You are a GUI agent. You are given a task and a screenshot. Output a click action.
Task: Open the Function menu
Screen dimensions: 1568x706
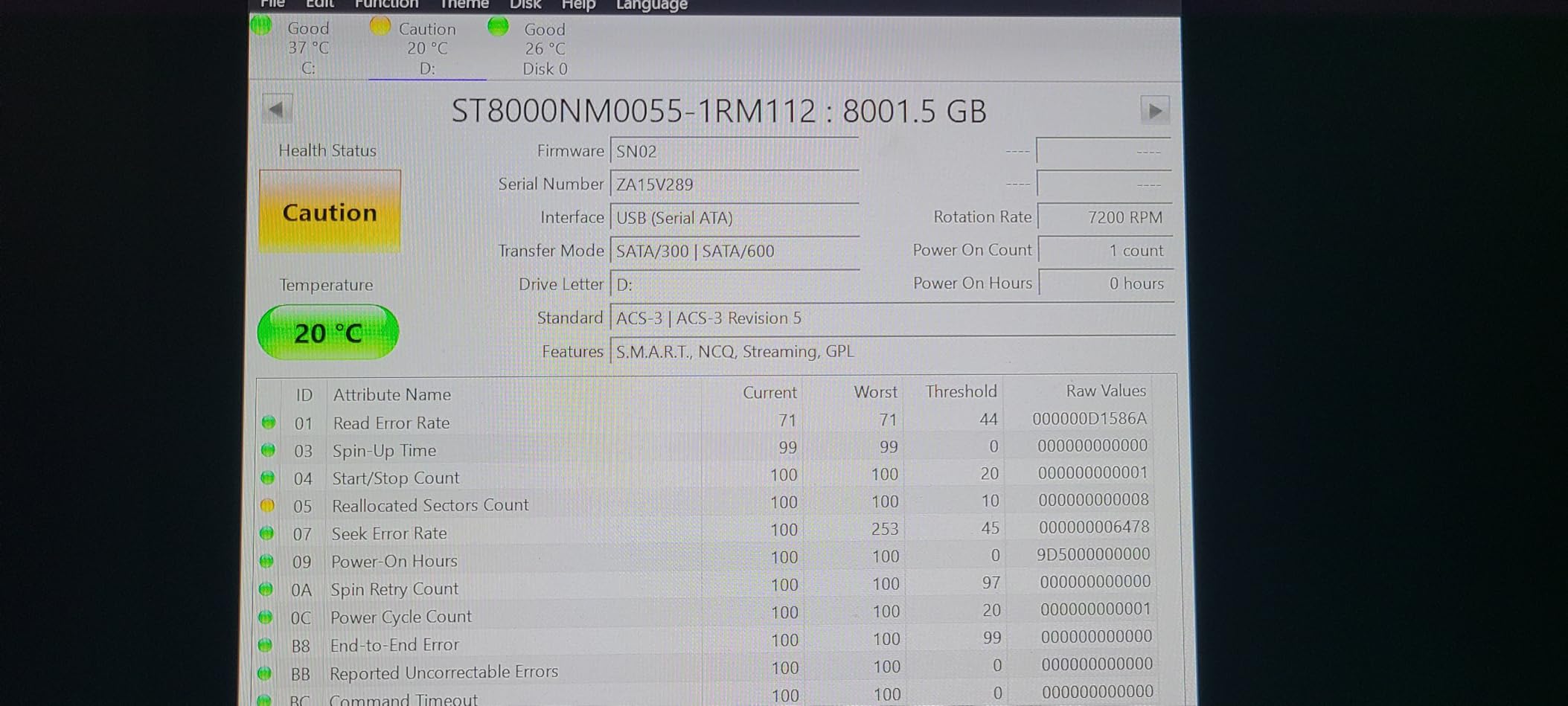[x=386, y=4]
